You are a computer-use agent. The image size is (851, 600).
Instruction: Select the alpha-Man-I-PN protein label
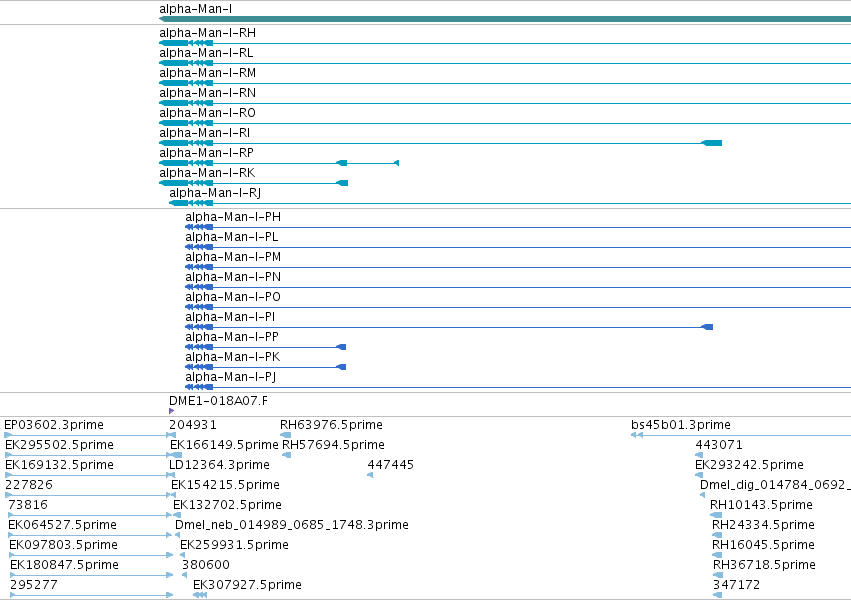[233, 278]
